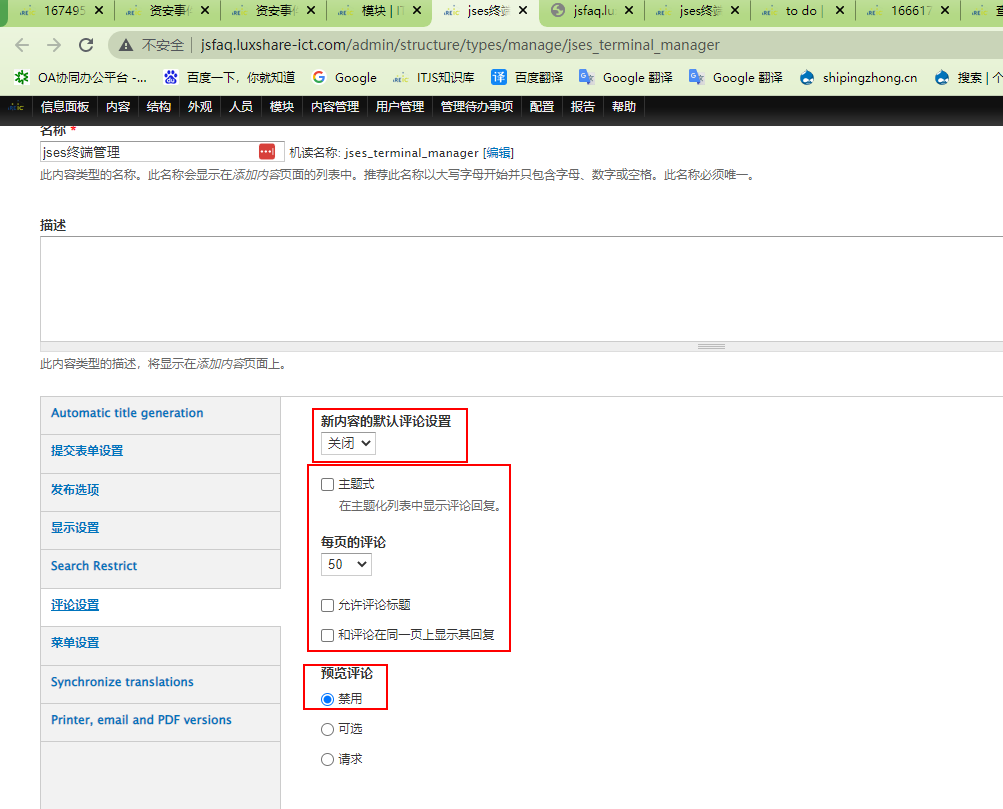Open 模块 admin menu item
Image resolution: width=1003 pixels, height=809 pixels.
tap(281, 107)
